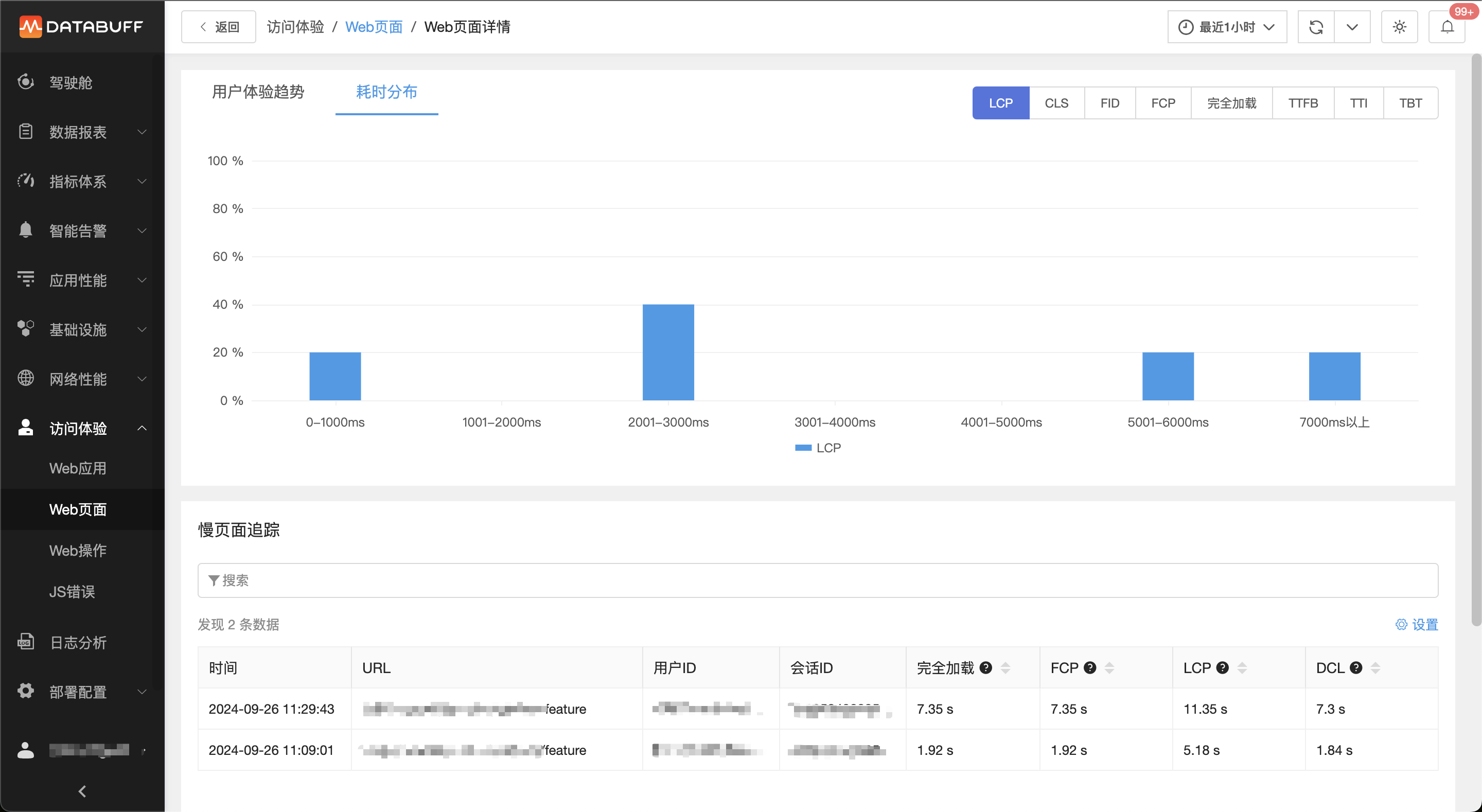This screenshot has height=812, width=1482.
Task: Click the 日志分析 log icon
Action: click(x=25, y=642)
